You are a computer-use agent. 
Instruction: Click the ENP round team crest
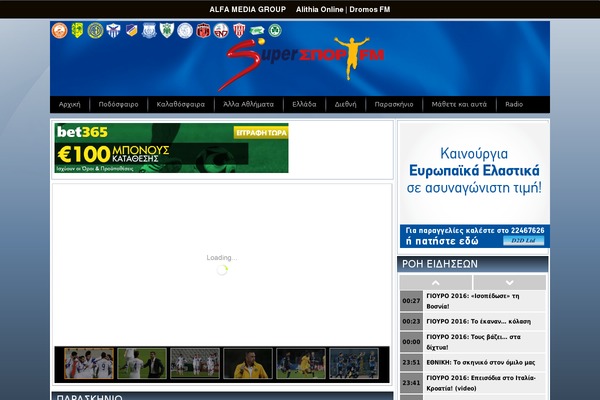221,31
